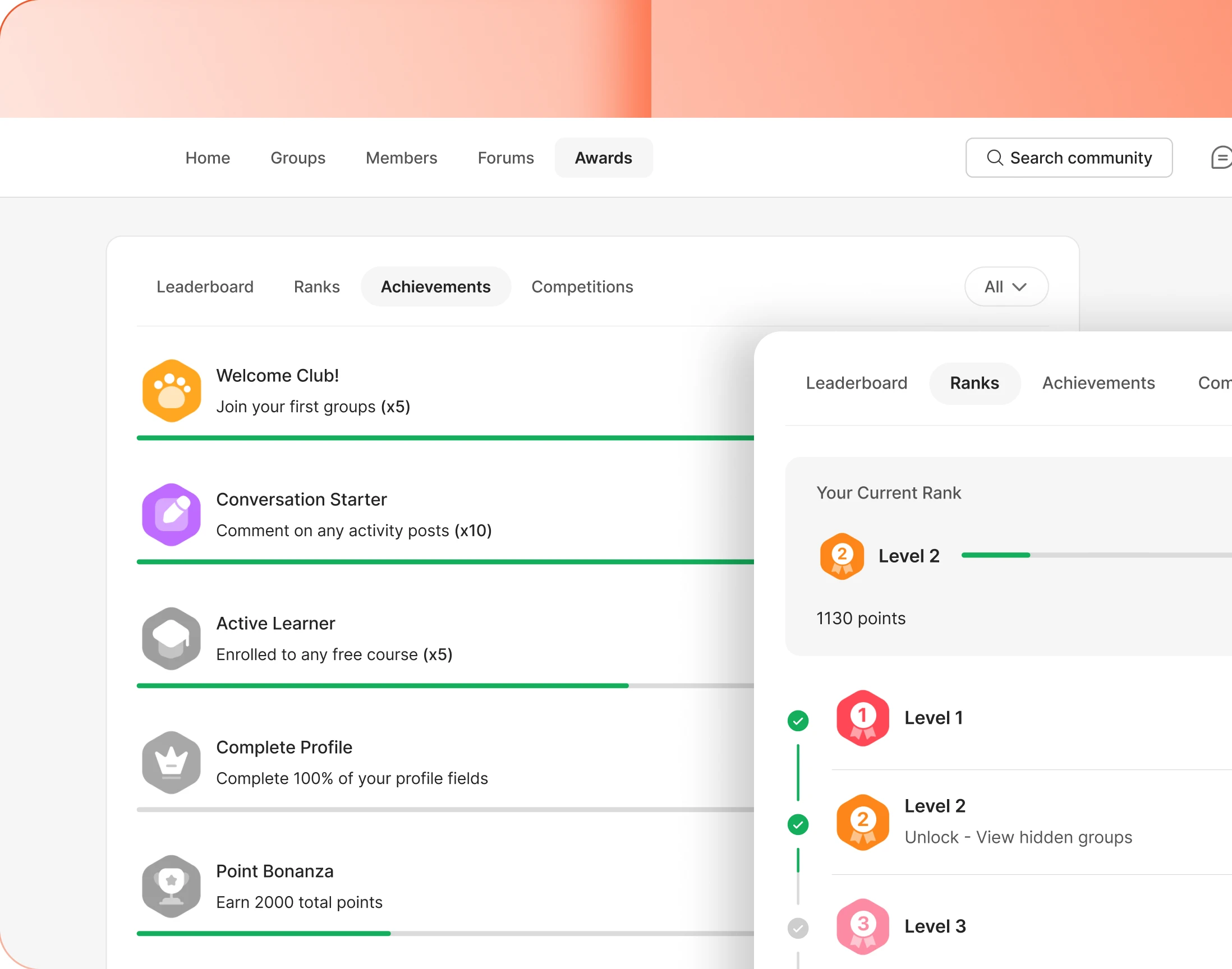Go to the Home nav tab

coord(208,158)
